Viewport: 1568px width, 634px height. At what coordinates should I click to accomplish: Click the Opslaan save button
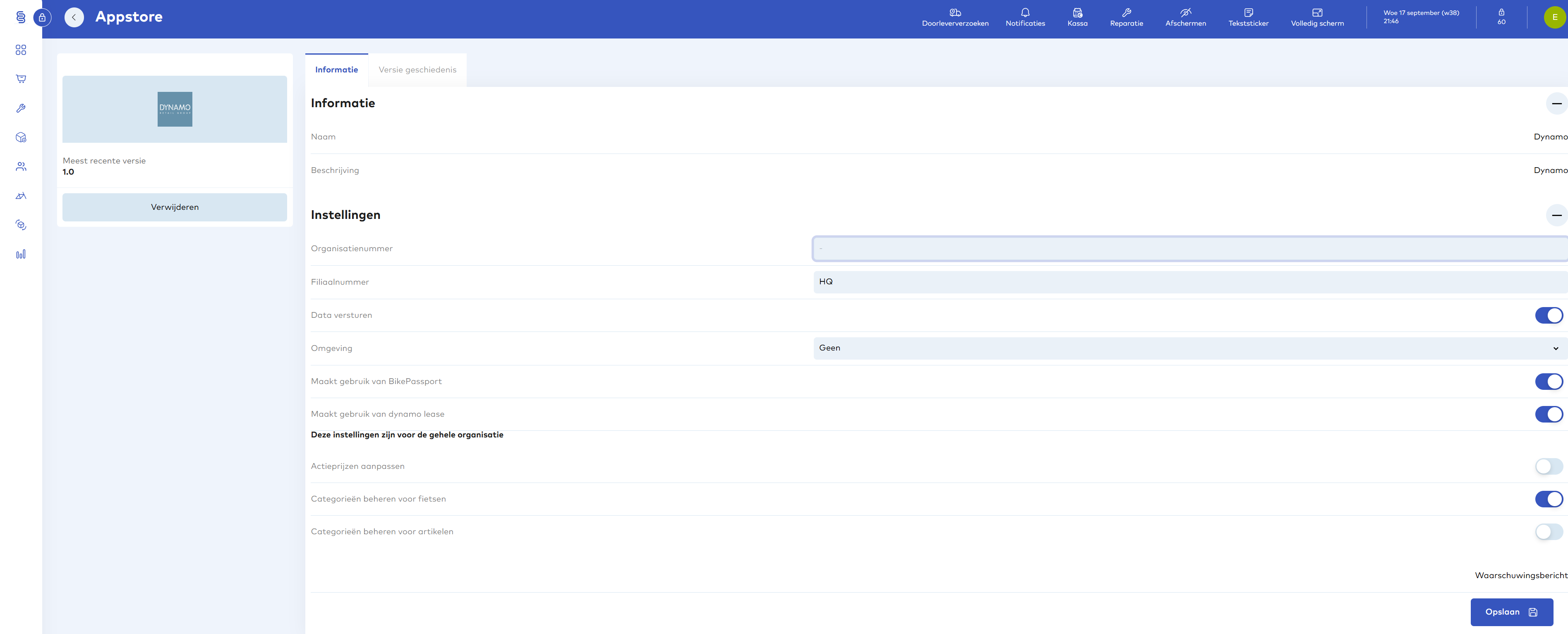(x=1511, y=612)
